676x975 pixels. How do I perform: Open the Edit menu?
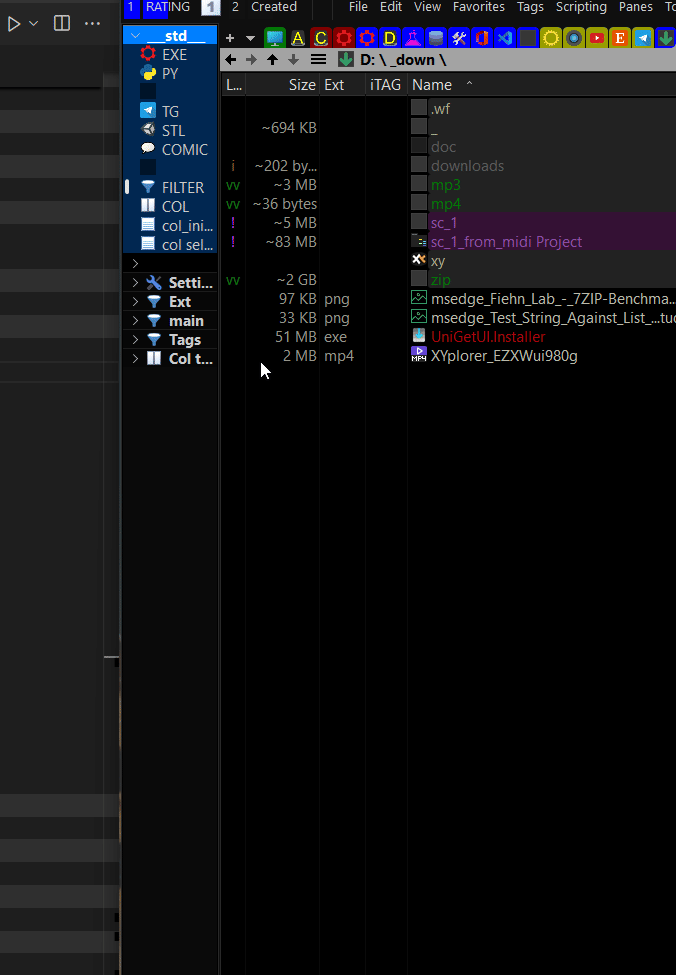pyautogui.click(x=391, y=7)
